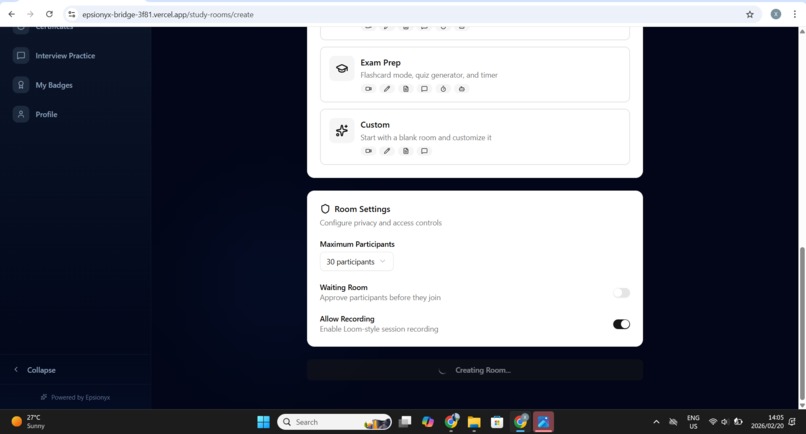
Task: Click 'Flashcard mode, quiz generator, and timer' text
Action: (x=429, y=75)
